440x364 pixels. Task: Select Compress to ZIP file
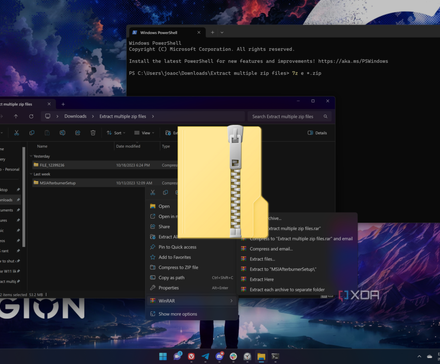click(x=178, y=267)
